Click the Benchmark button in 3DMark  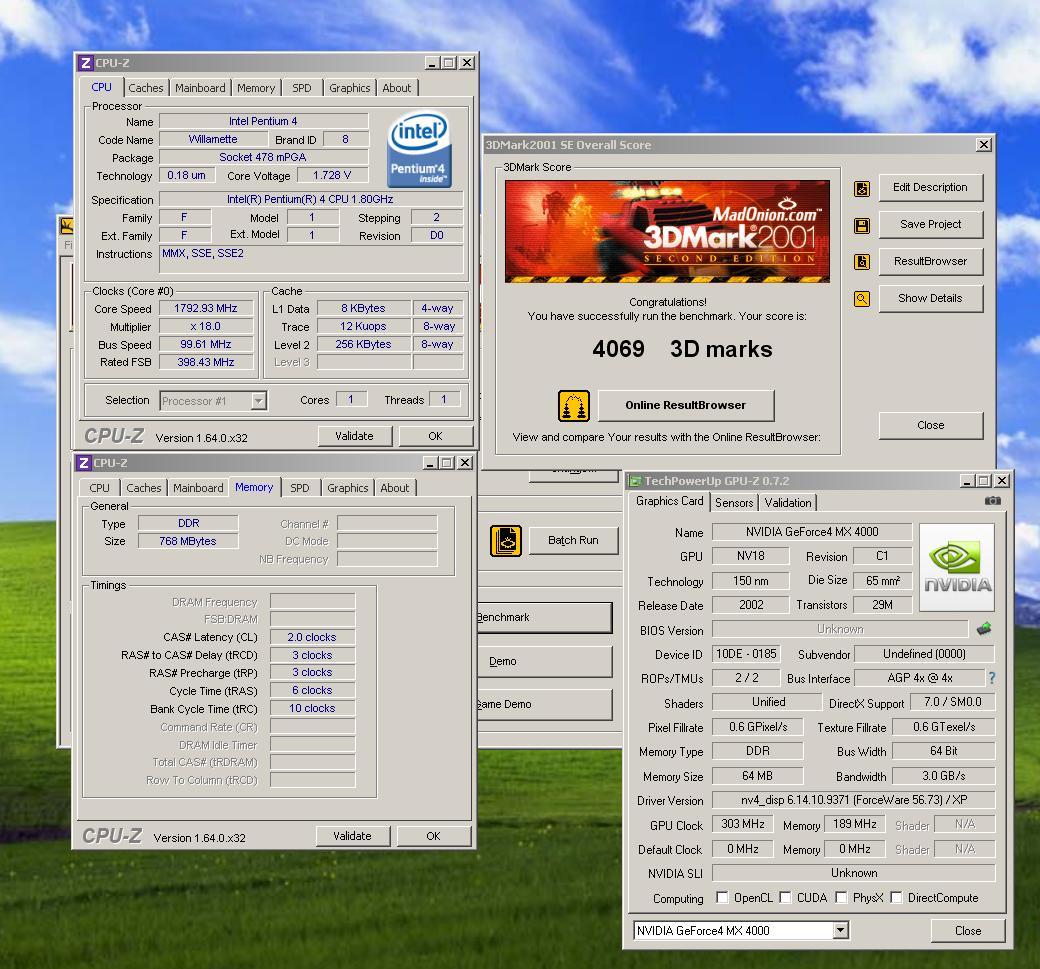(544, 617)
